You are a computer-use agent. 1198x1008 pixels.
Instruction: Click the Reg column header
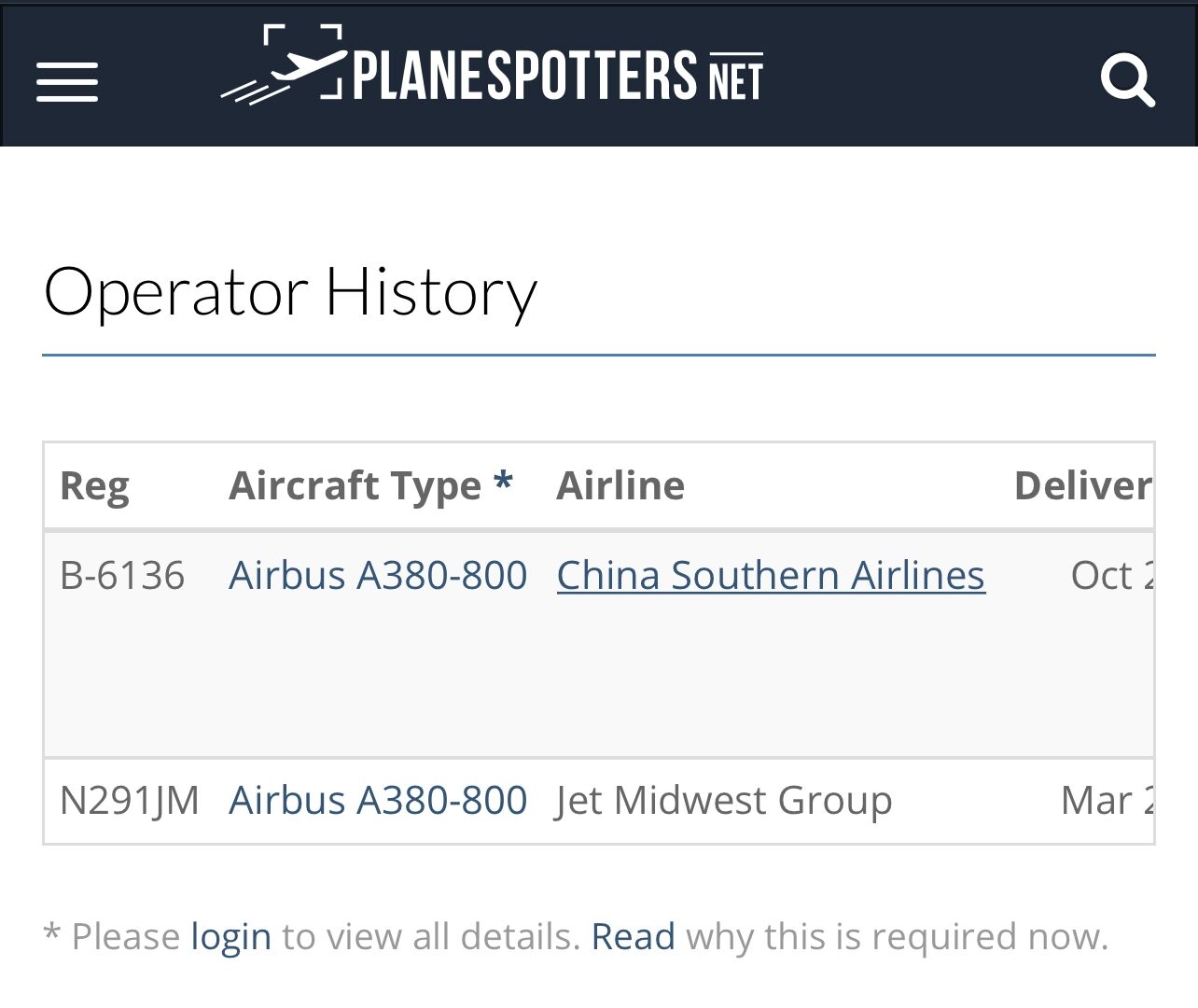[x=94, y=486]
